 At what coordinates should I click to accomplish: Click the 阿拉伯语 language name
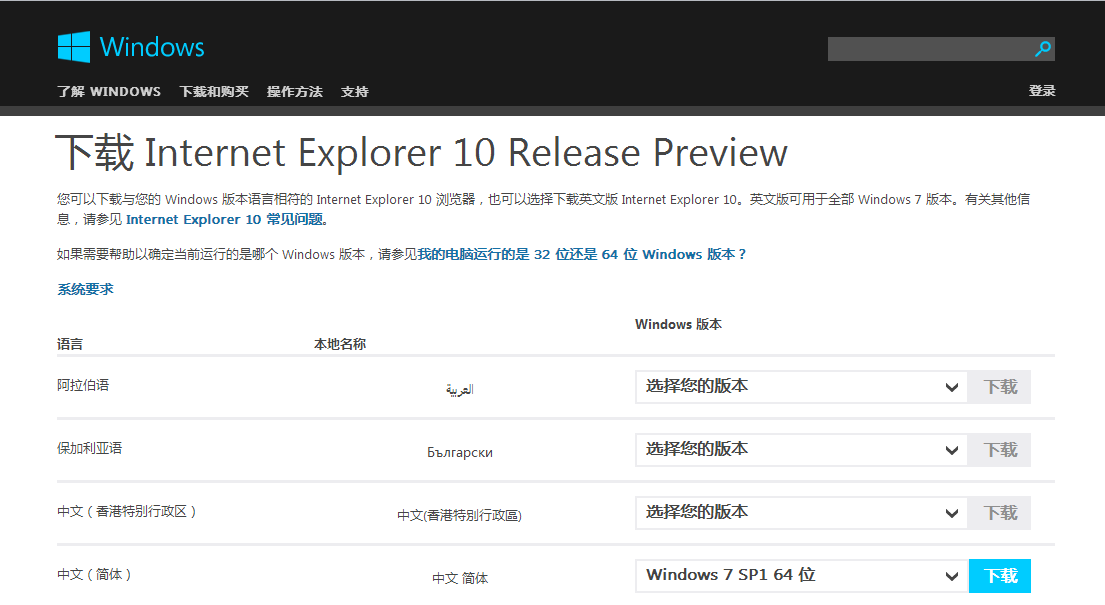83,385
